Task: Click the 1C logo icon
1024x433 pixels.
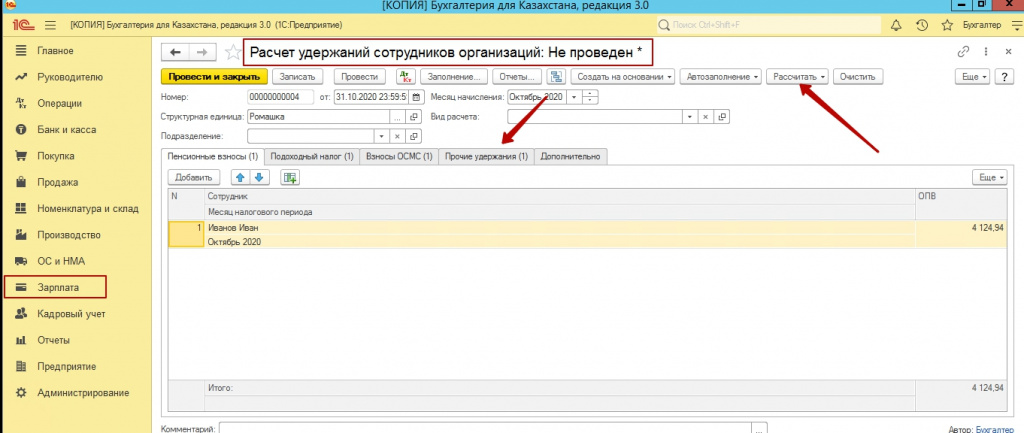Action: point(24,25)
